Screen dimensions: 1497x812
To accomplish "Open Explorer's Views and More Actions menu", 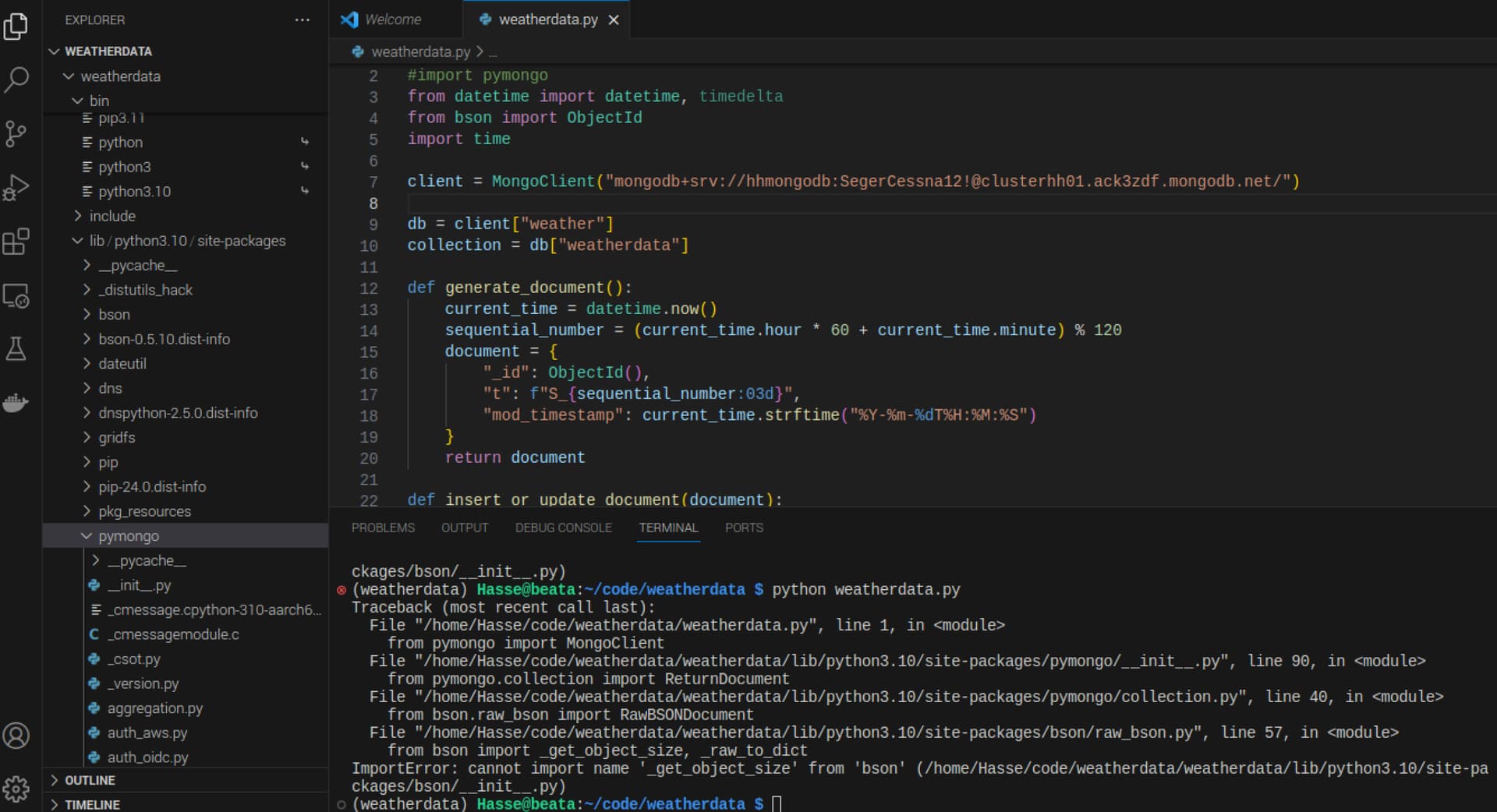I will (302, 20).
